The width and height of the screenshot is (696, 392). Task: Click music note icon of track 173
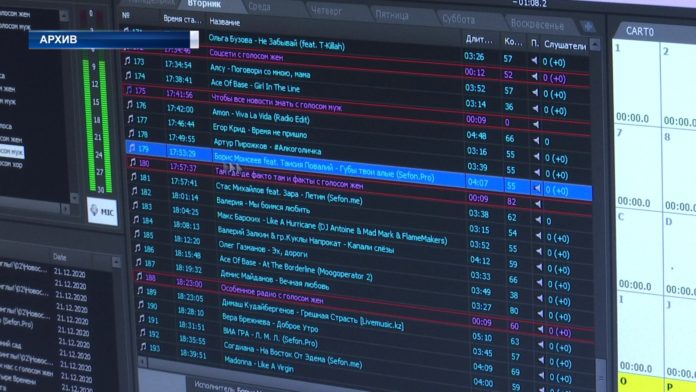[x=127, y=61]
